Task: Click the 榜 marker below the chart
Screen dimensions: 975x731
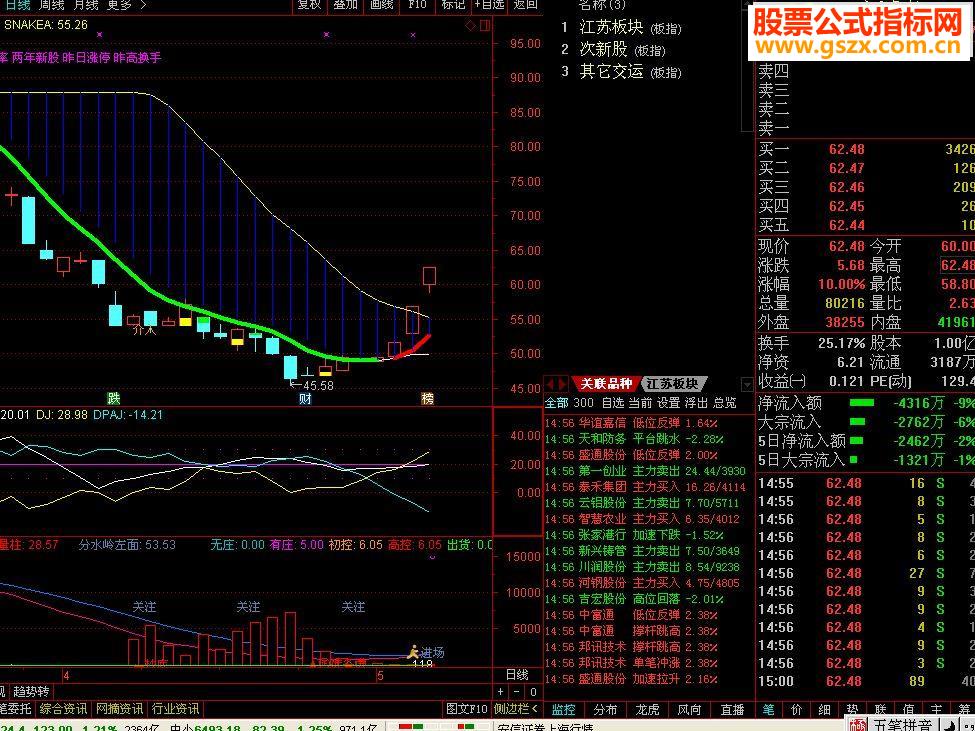Action: point(427,398)
